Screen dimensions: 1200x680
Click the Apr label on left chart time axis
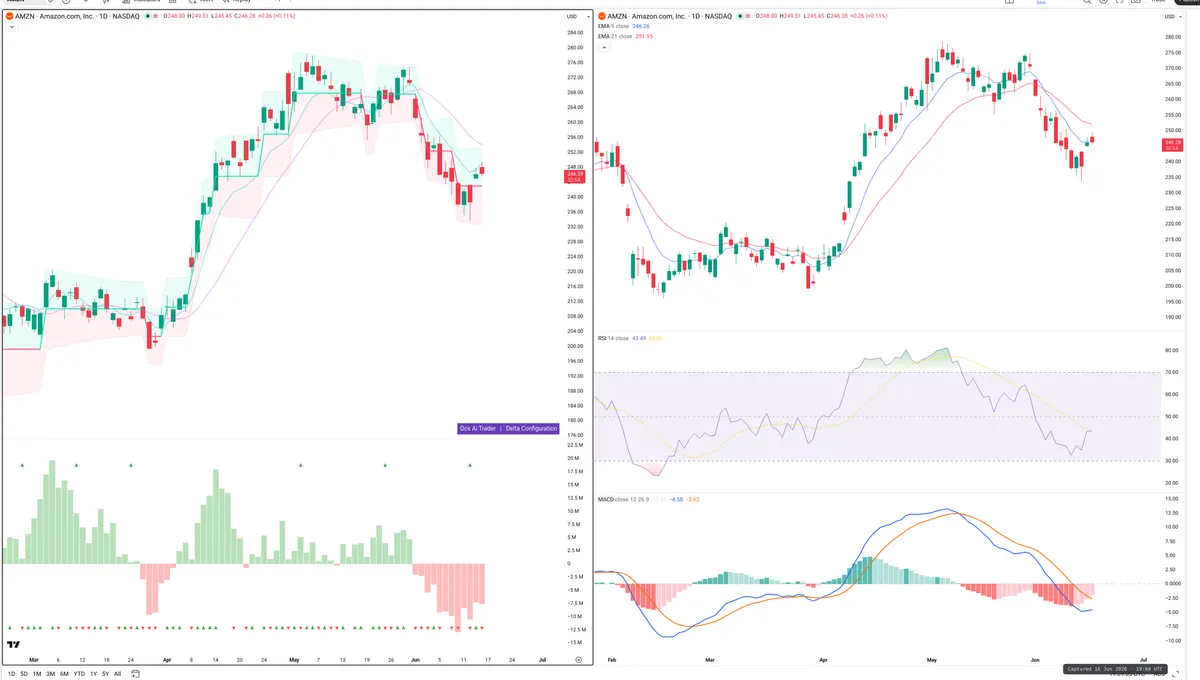pos(167,660)
